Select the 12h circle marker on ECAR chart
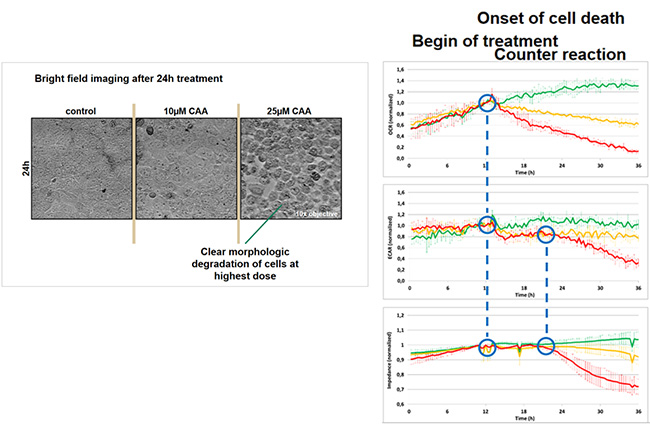 [487, 224]
